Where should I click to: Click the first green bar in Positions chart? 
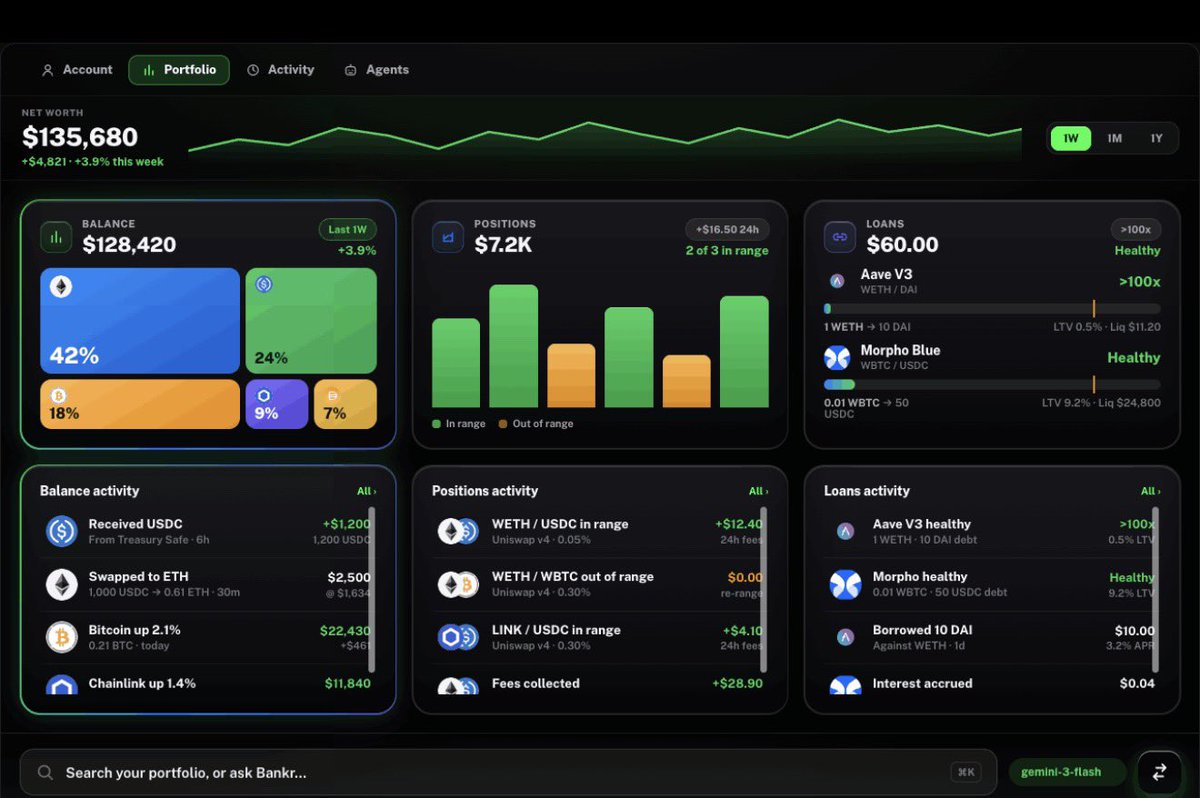(456, 363)
